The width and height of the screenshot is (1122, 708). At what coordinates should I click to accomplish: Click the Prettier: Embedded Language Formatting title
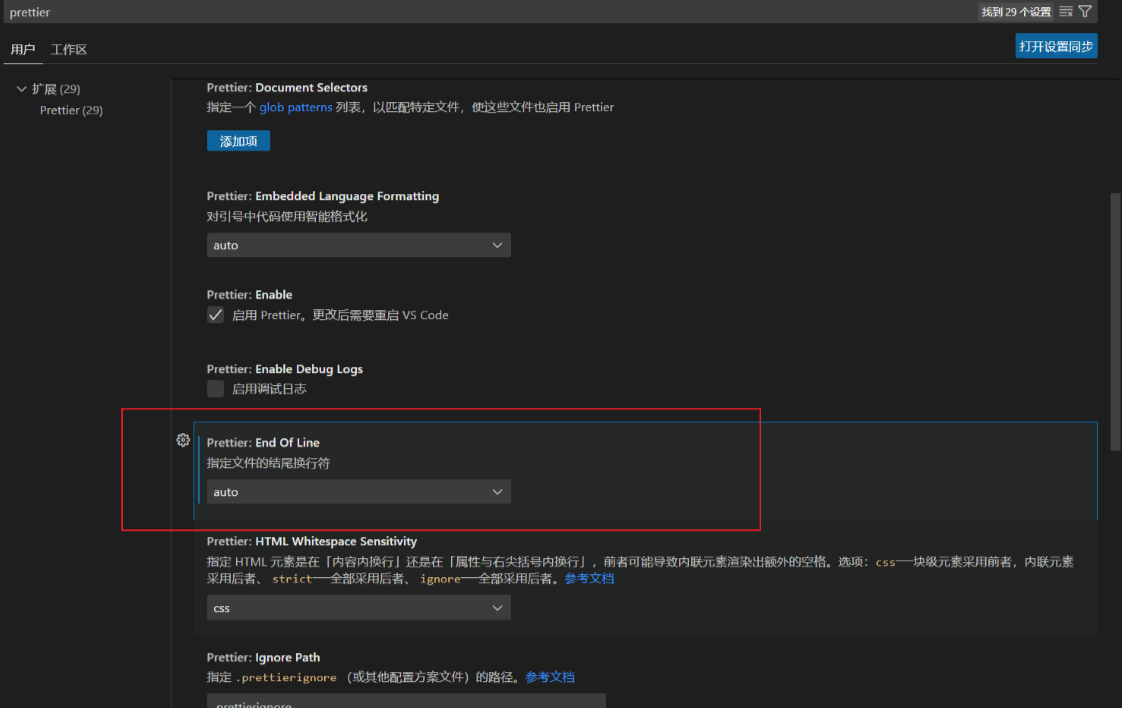[323, 196]
